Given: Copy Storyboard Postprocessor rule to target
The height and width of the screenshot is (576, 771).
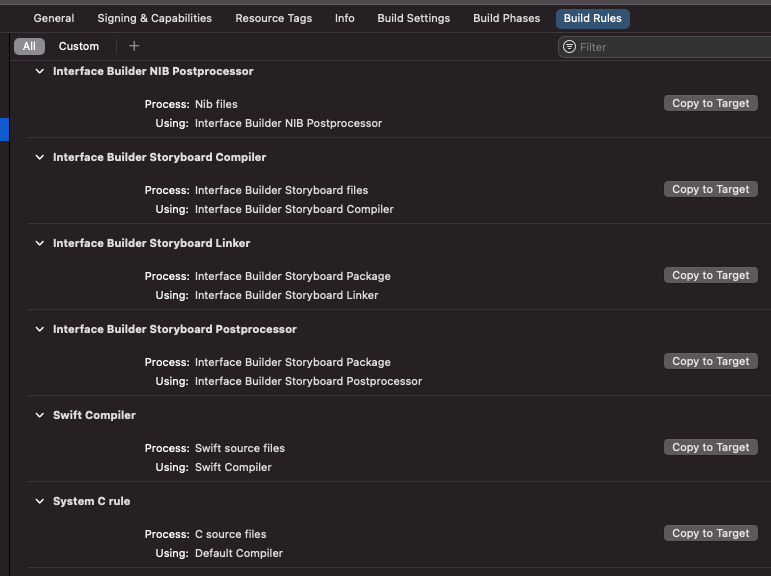Looking at the screenshot, I should click(x=711, y=362).
